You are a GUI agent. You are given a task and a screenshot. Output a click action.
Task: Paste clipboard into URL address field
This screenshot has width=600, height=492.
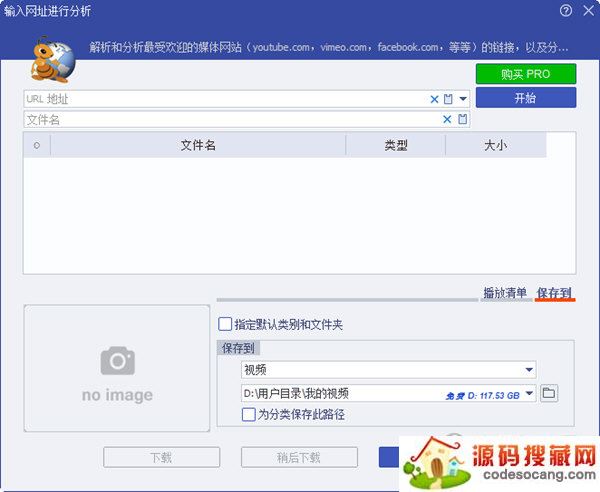pos(448,99)
